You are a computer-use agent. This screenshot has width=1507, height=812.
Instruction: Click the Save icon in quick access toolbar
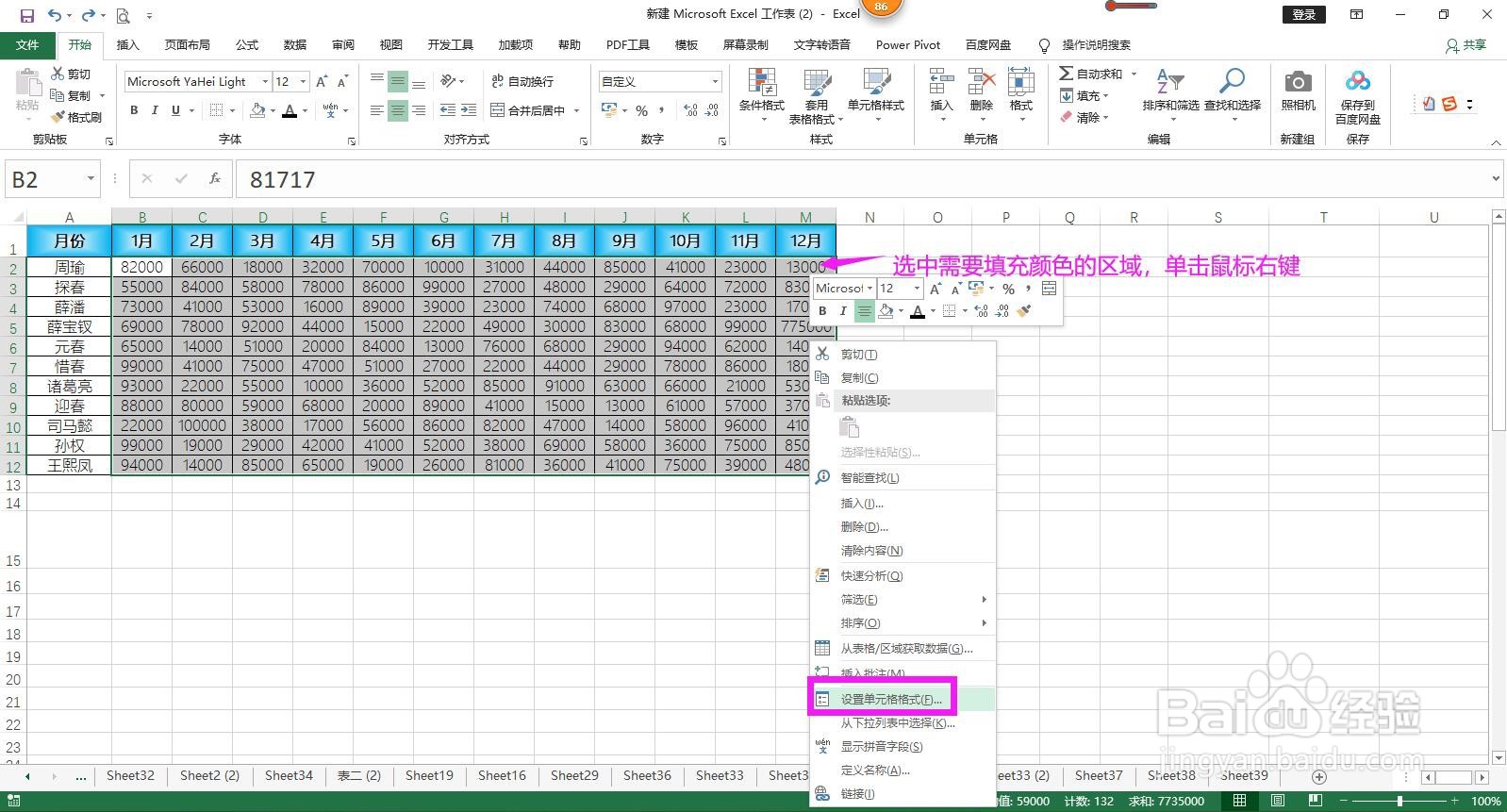click(26, 15)
